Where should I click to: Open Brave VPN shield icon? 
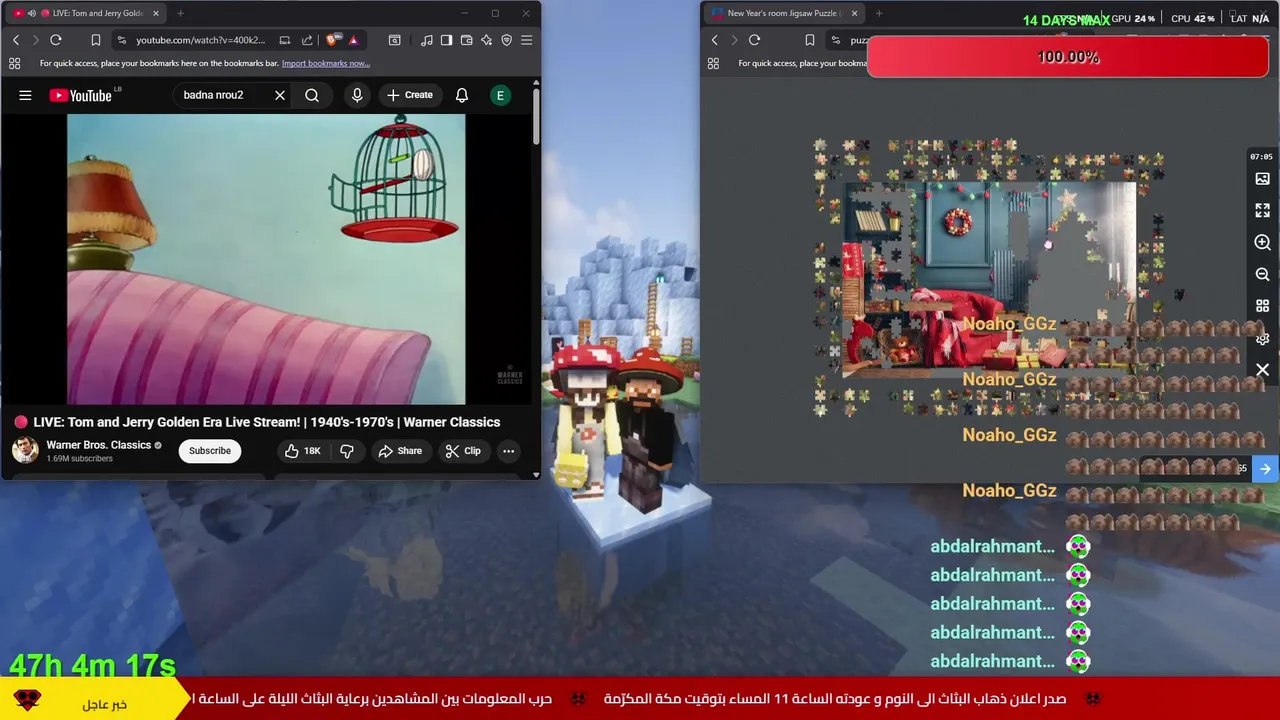click(x=506, y=40)
